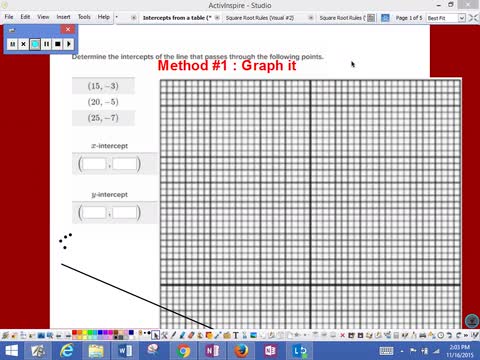Activate the Eraser tool

point(191,335)
